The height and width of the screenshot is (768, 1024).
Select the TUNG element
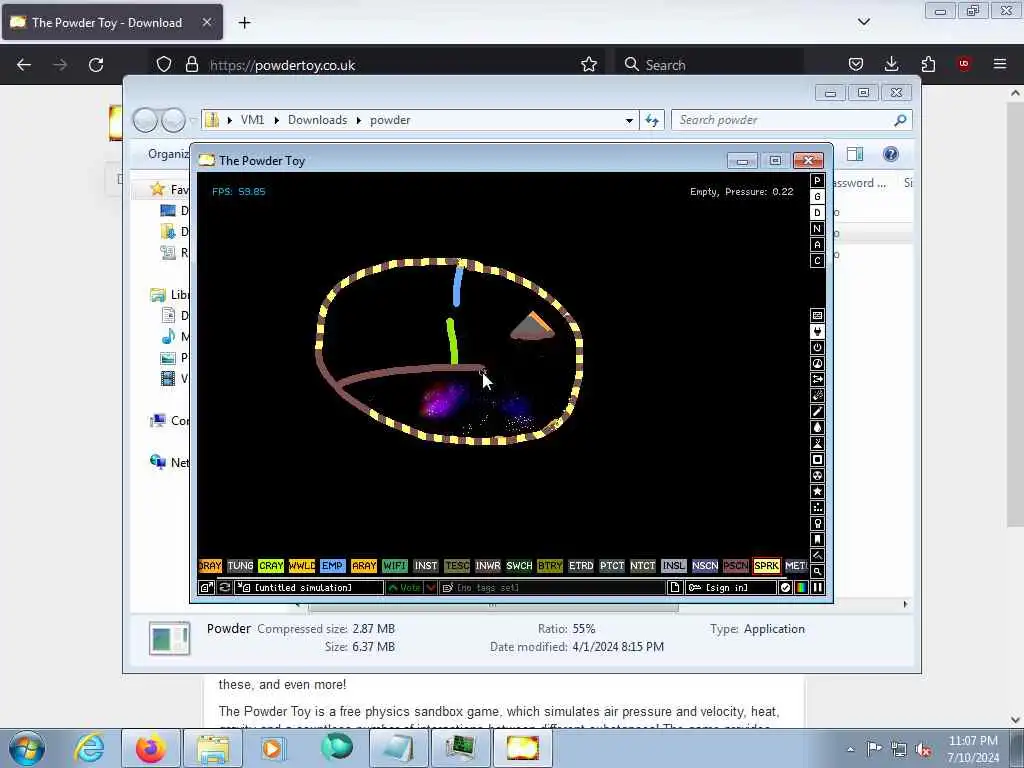240,566
